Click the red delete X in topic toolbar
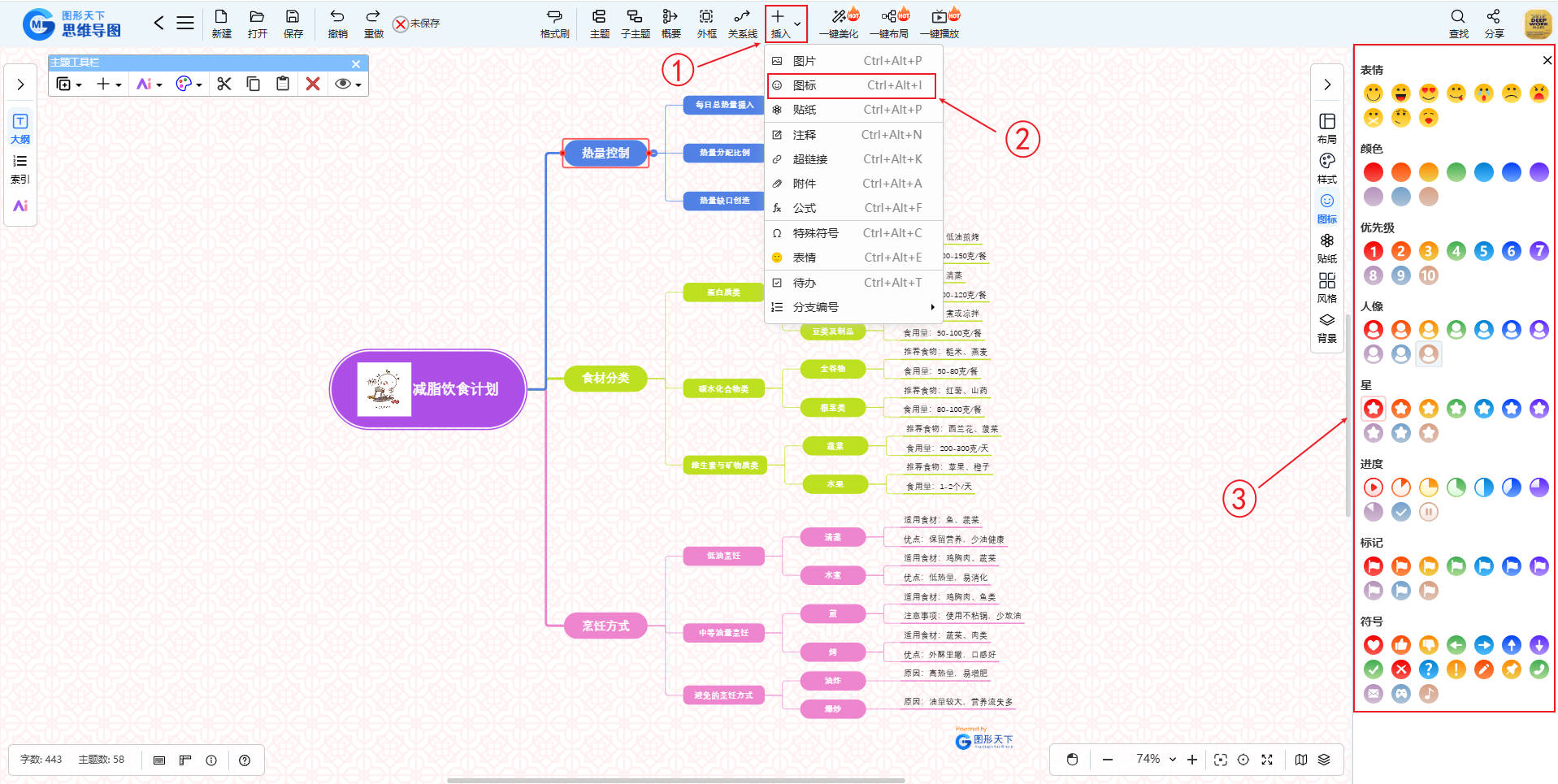This screenshot has width=1558, height=784. 313,84
